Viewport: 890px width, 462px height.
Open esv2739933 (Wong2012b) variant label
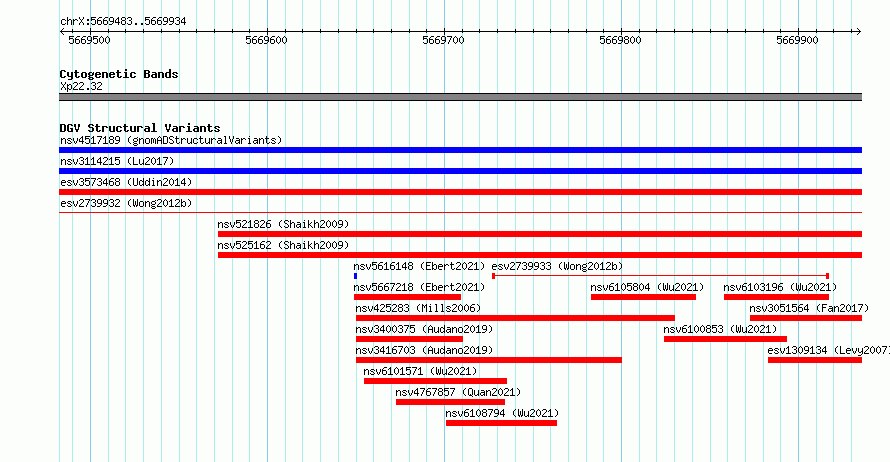point(557,266)
